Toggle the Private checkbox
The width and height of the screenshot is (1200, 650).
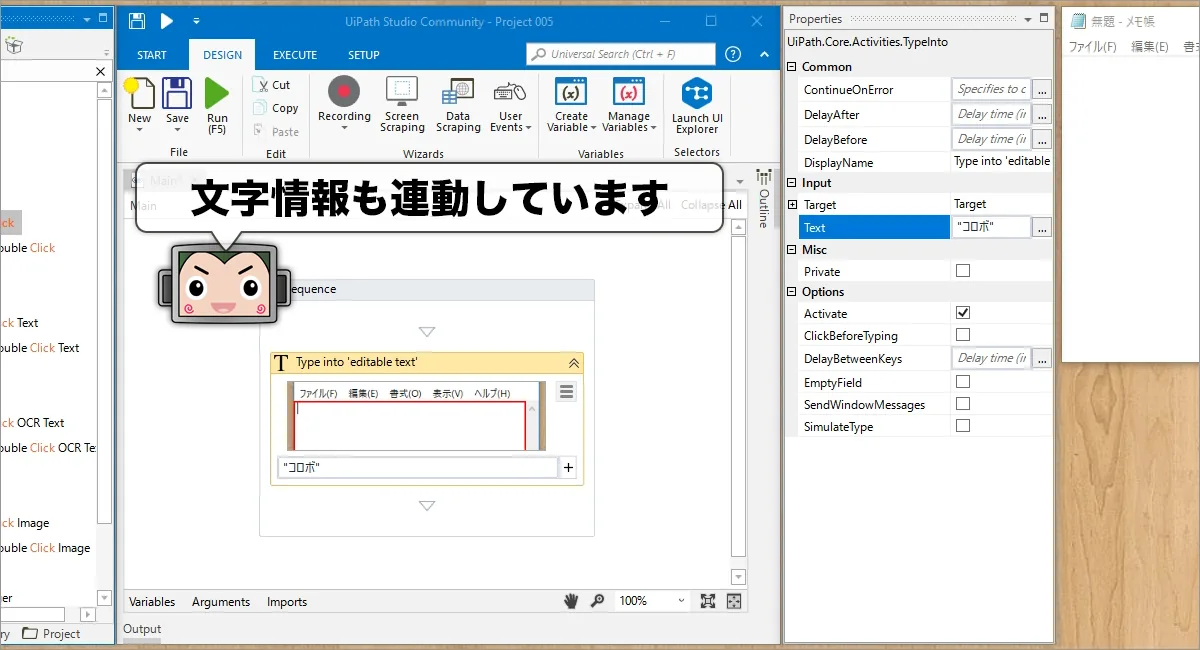click(963, 270)
